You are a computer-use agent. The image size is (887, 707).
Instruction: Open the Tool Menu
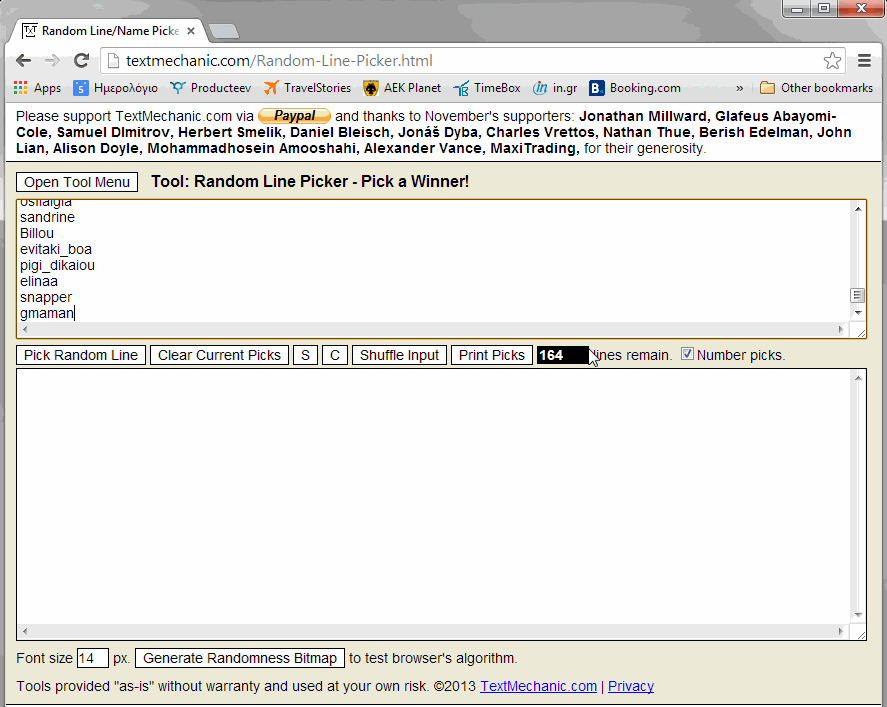(x=77, y=182)
